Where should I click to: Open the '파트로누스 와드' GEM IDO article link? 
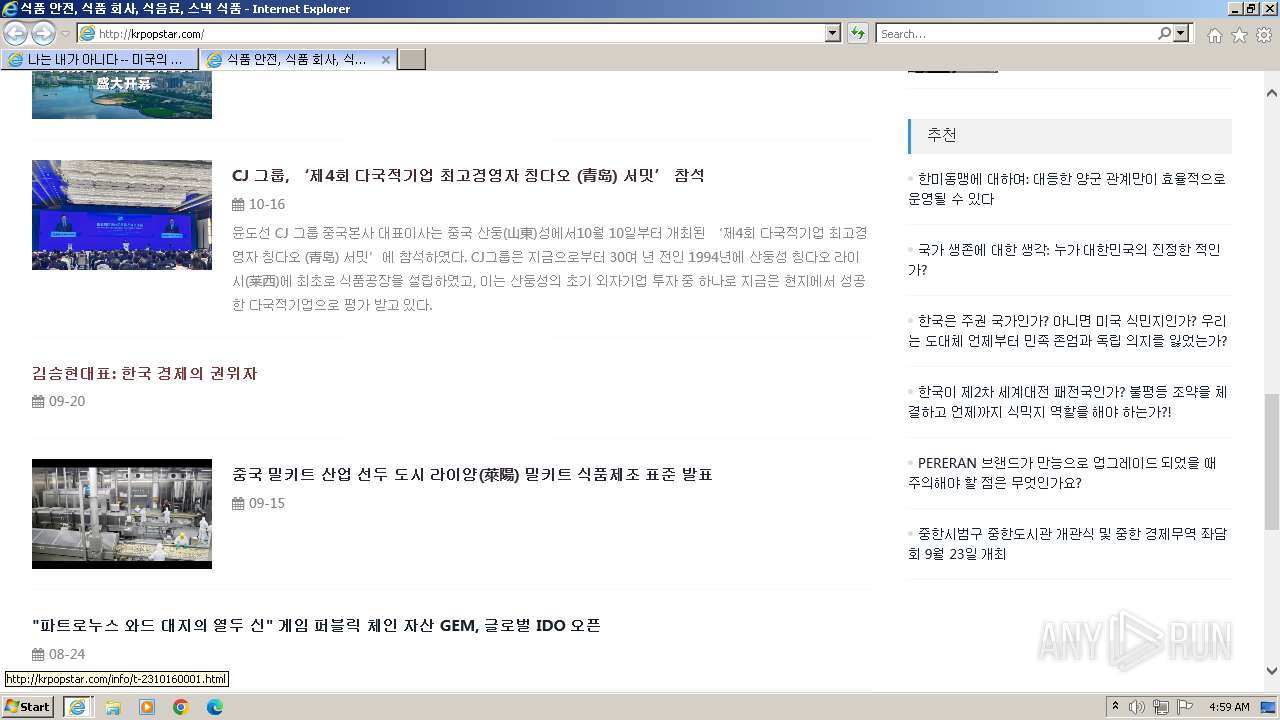coord(316,625)
